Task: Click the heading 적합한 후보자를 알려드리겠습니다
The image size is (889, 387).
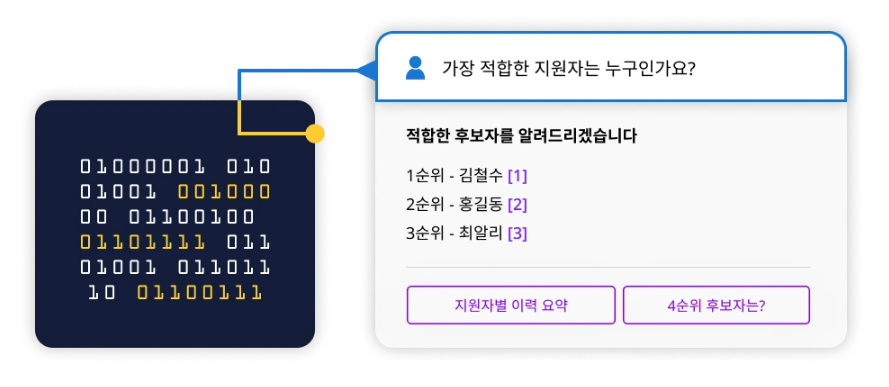Action: (522, 136)
